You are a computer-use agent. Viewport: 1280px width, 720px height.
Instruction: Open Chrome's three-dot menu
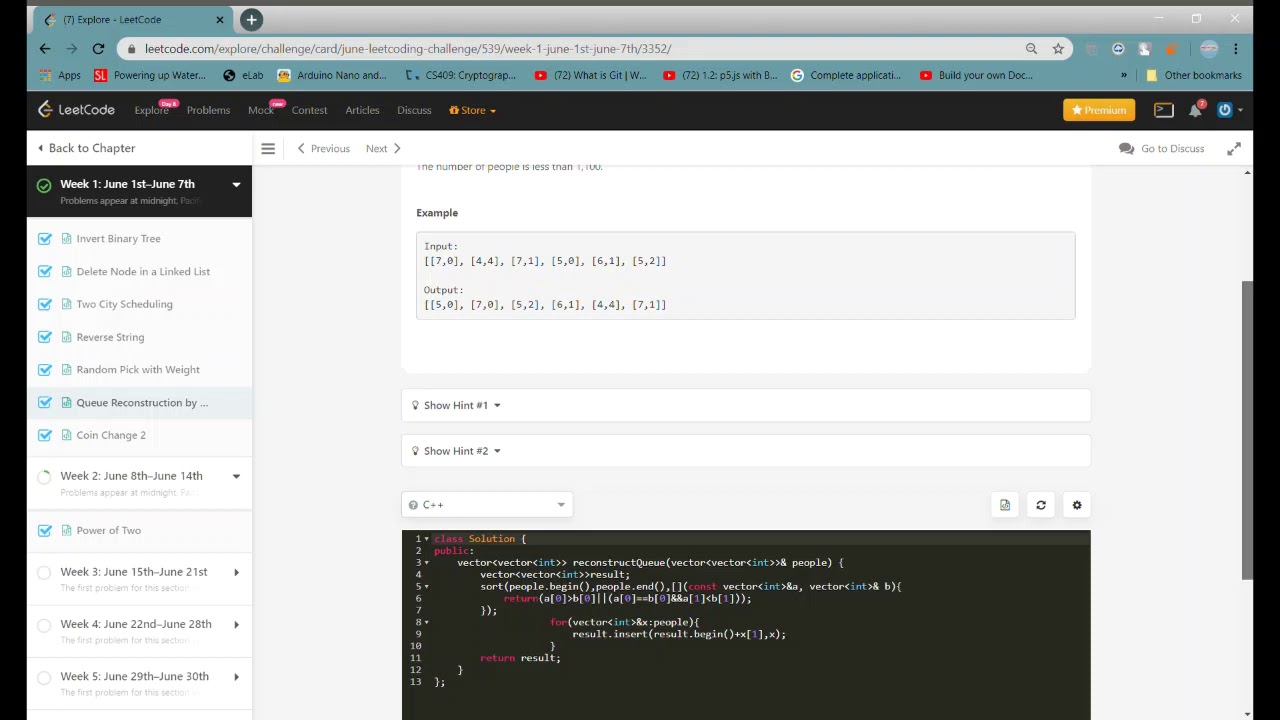pos(1236,49)
